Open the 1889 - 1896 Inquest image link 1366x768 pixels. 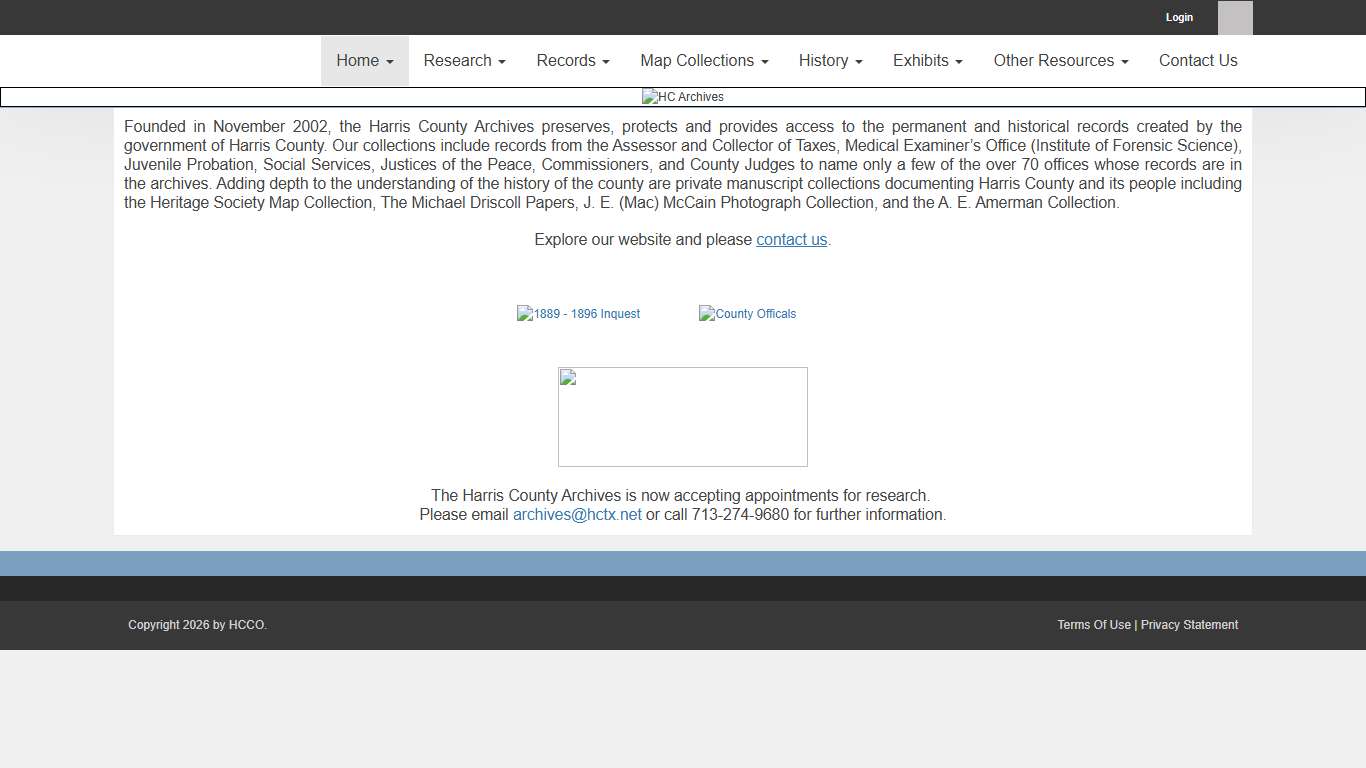click(578, 314)
